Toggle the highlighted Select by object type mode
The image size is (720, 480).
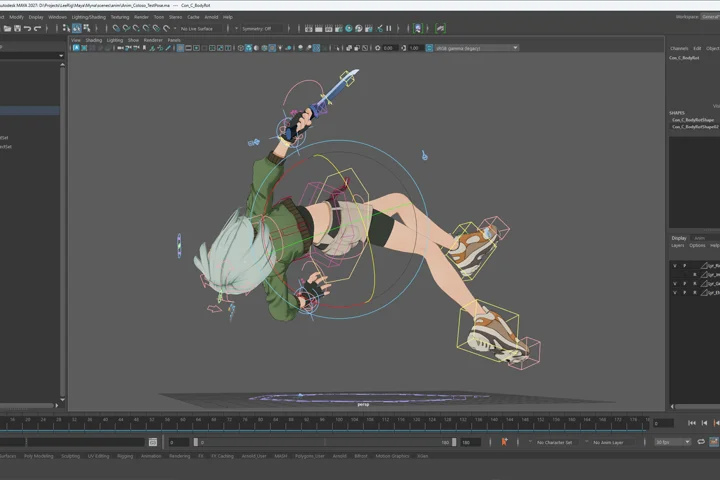pyautogui.click(x=77, y=28)
